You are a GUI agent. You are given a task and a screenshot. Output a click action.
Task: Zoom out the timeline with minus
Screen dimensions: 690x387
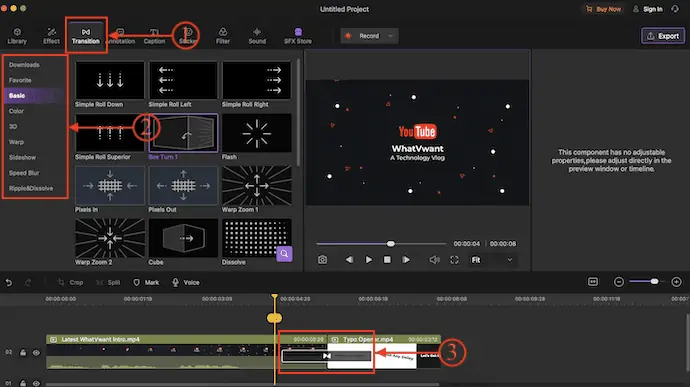click(x=619, y=282)
